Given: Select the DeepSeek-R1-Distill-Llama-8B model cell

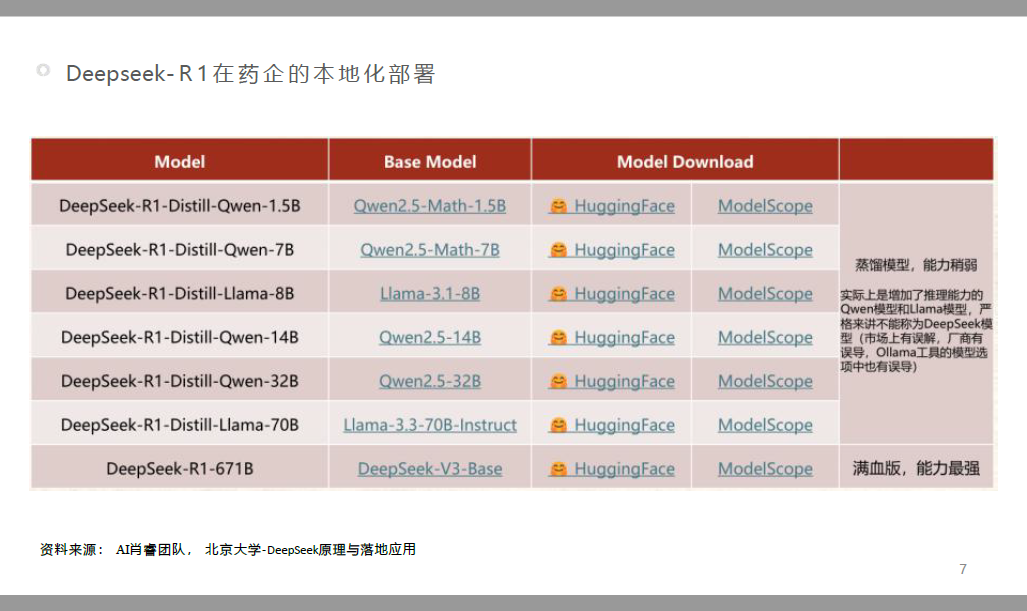Looking at the screenshot, I should (179, 293).
